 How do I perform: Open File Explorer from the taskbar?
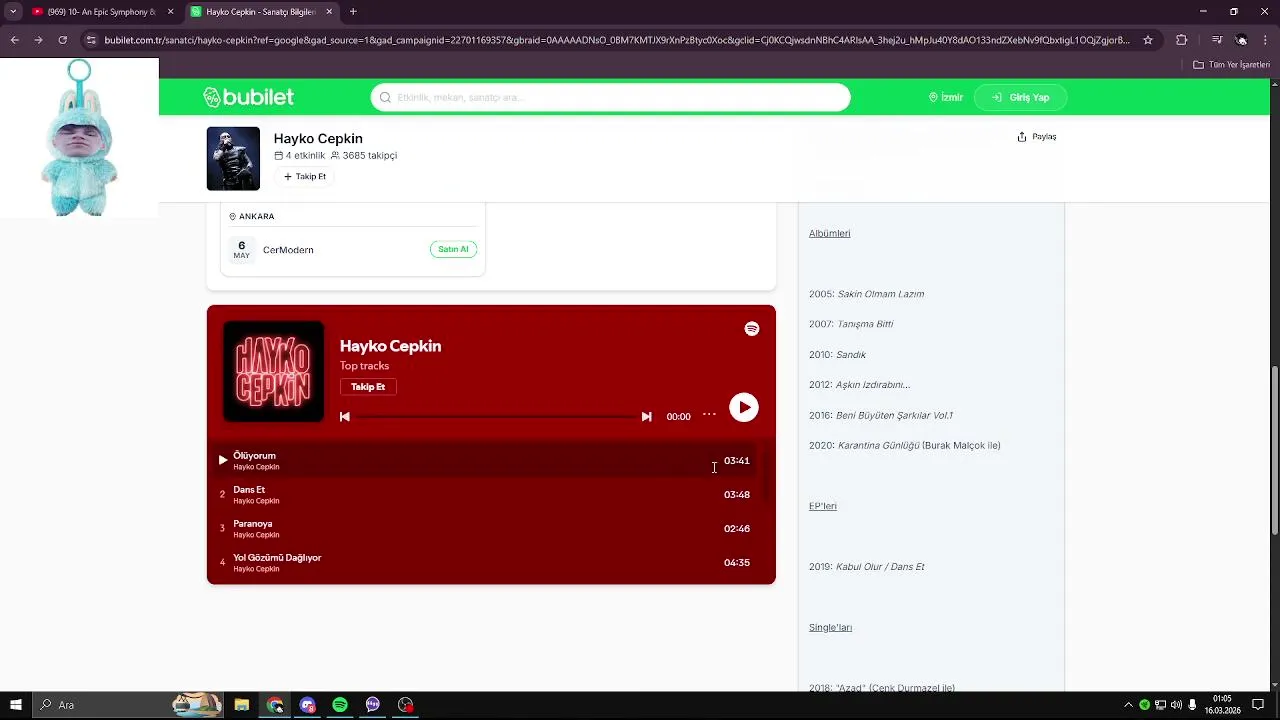click(242, 705)
